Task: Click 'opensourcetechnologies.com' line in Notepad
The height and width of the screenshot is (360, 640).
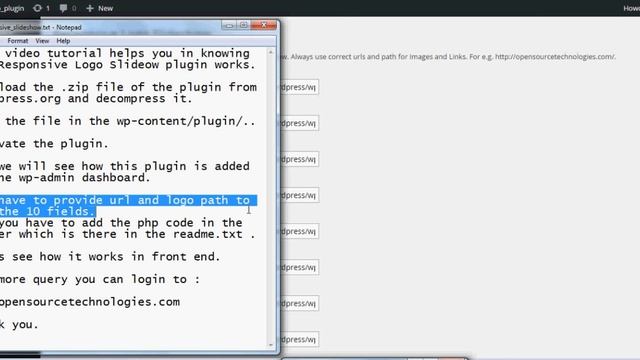Action: [90, 302]
